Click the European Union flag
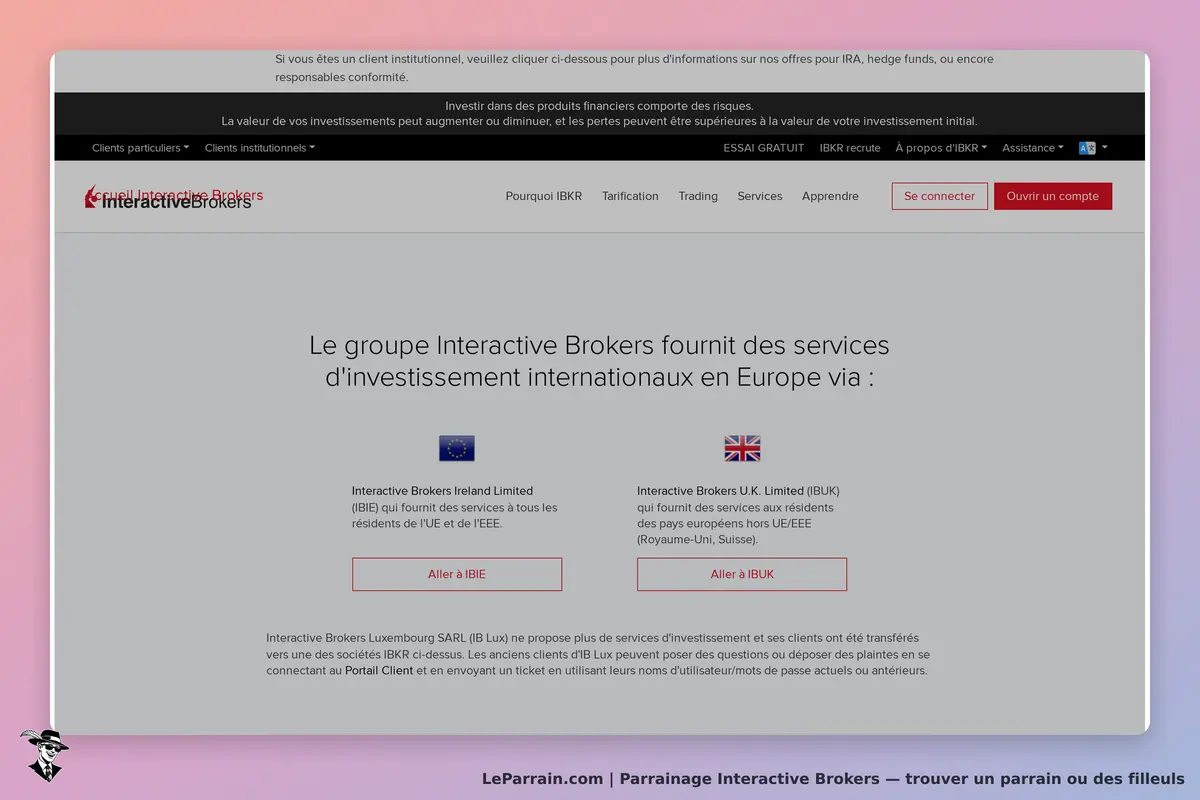This screenshot has width=1200, height=800. 457,448
